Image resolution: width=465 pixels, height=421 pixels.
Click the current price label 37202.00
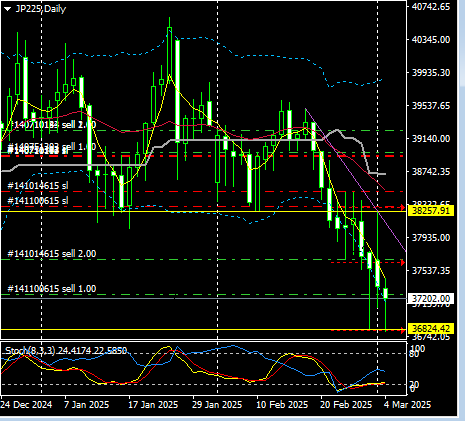coord(430,299)
